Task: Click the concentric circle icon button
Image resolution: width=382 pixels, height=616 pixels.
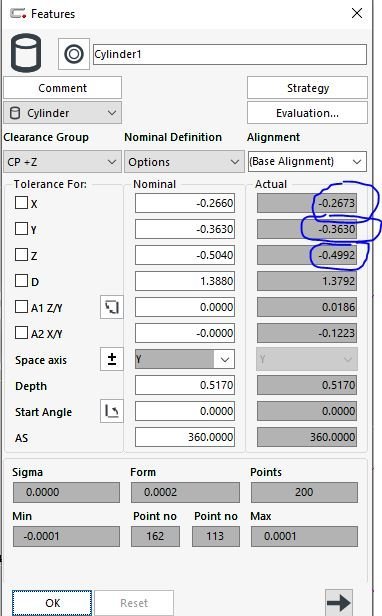Action: [74, 54]
